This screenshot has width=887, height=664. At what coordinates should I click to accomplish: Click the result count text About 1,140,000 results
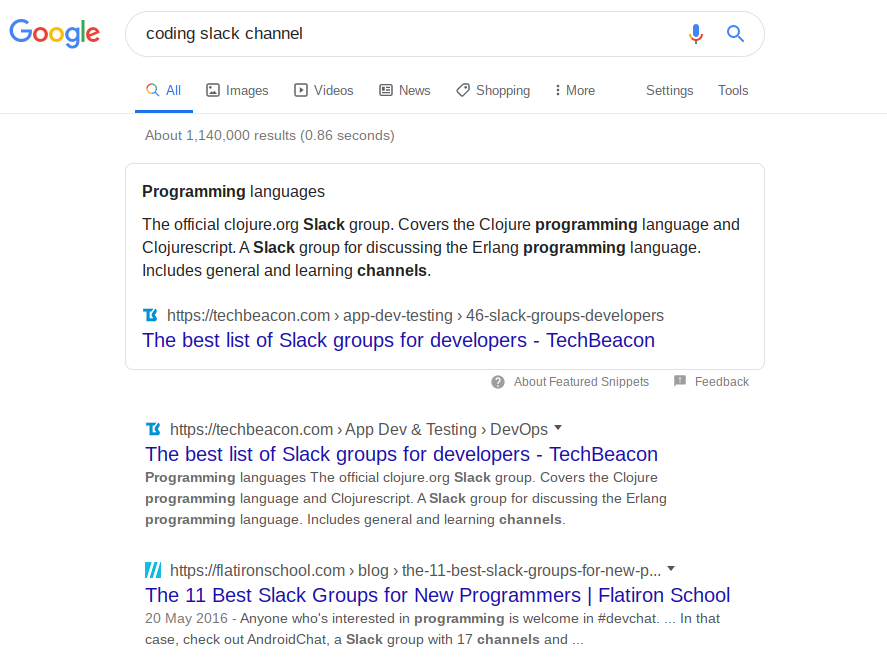(269, 135)
